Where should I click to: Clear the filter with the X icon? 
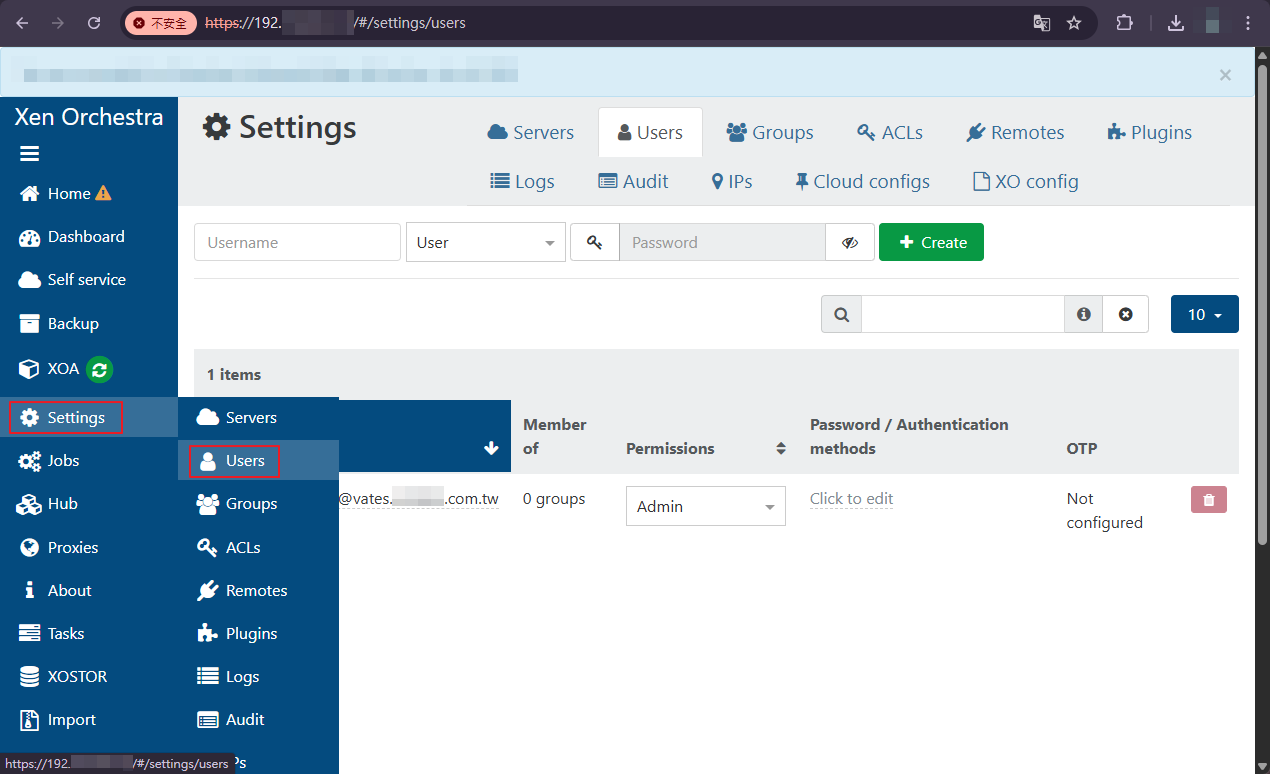1126,314
